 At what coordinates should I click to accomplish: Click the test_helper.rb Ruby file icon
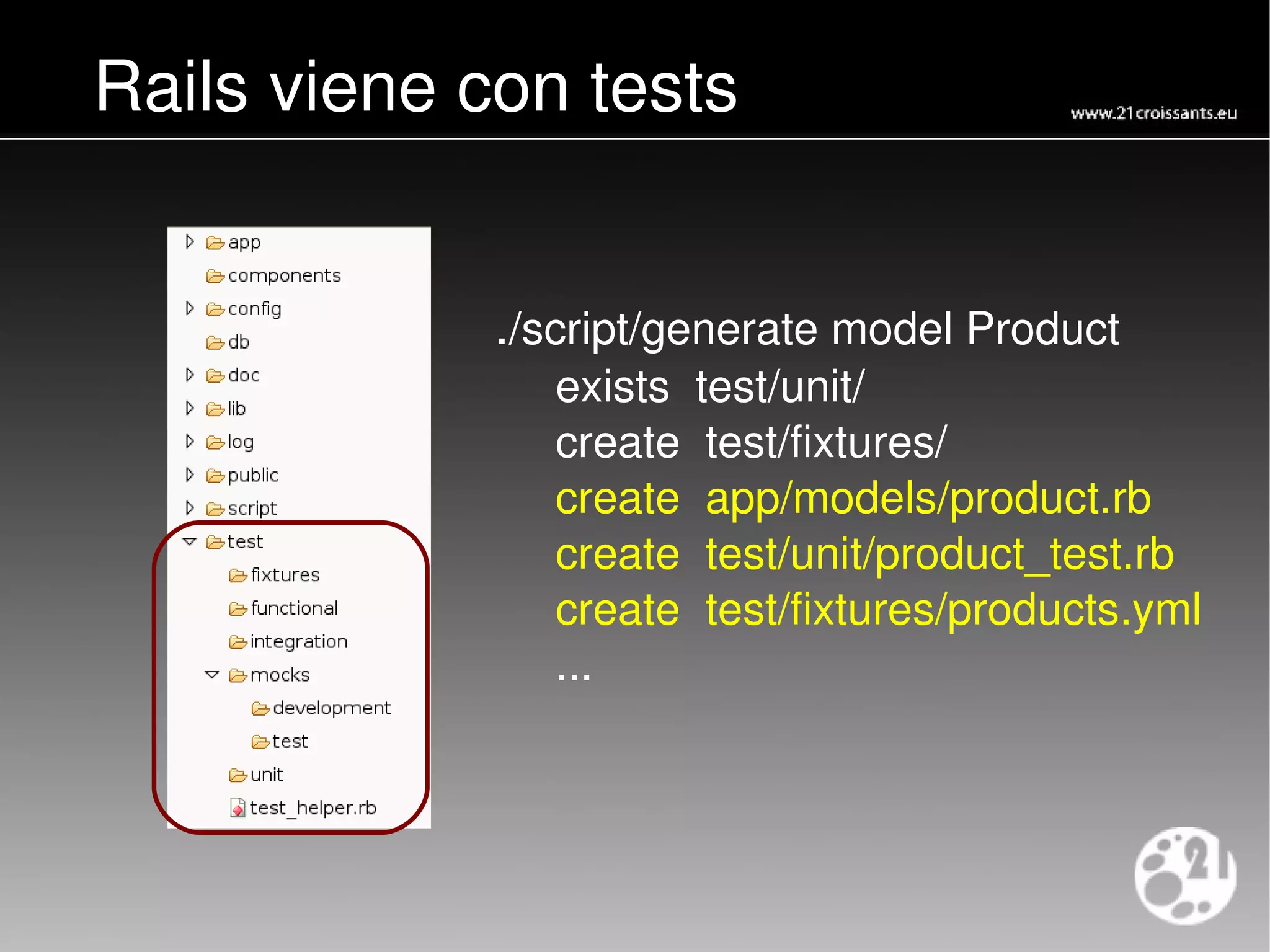[238, 807]
